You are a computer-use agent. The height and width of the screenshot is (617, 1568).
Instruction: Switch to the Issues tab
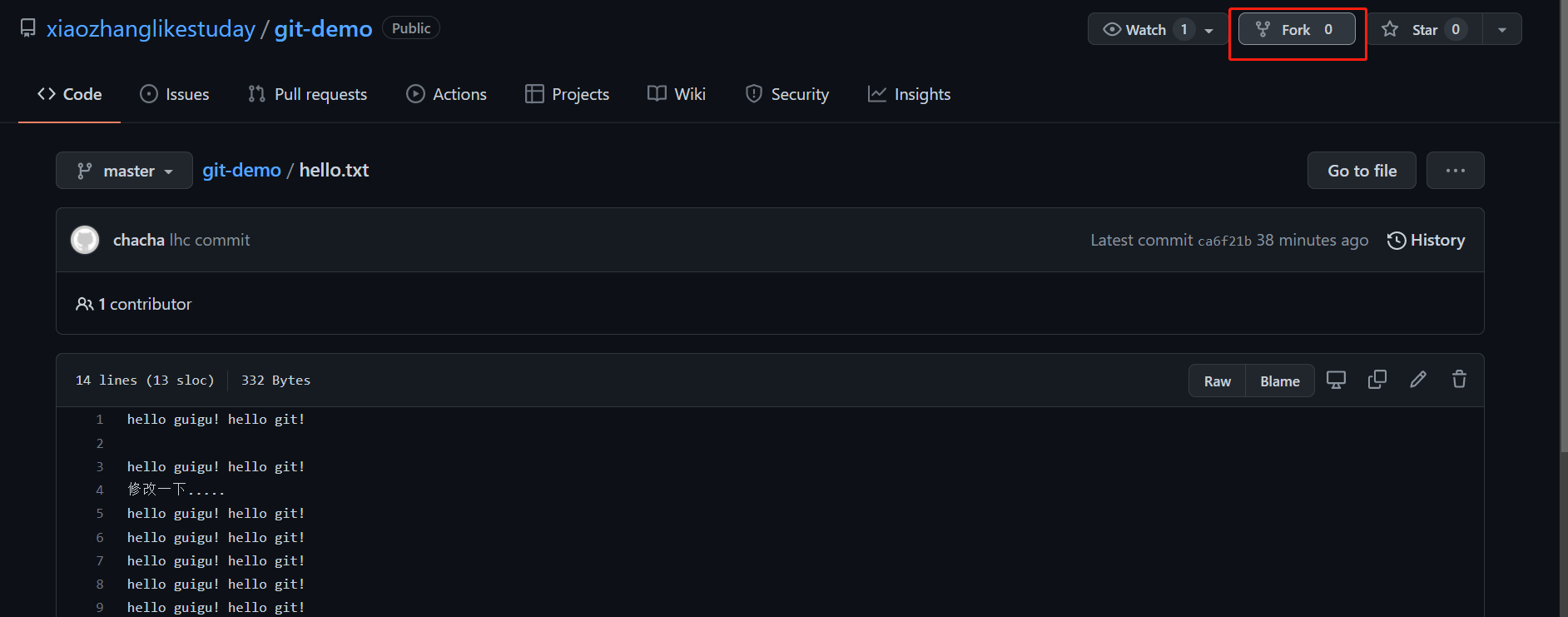pyautogui.click(x=175, y=95)
